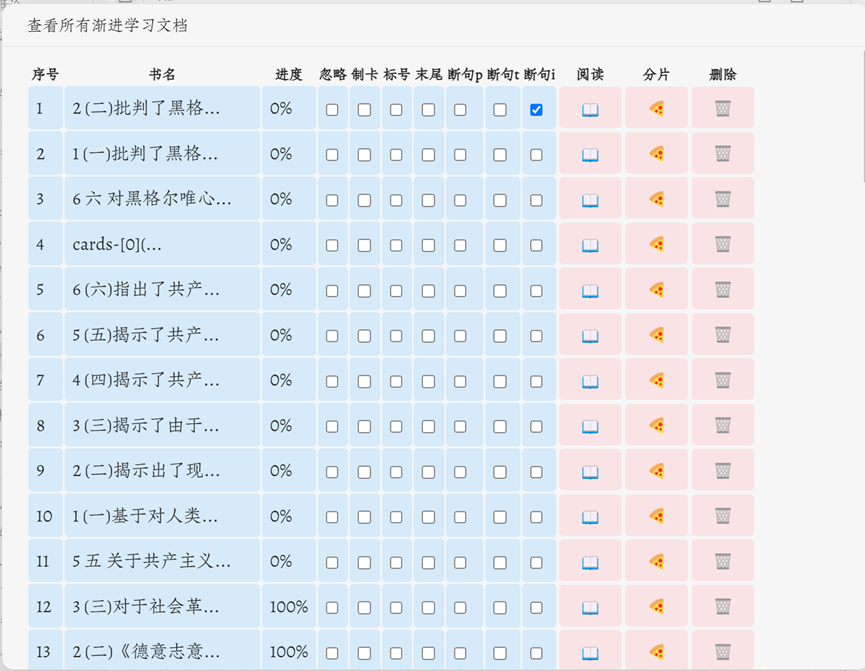Select book name '2 (二)揭示出了现…'
This screenshot has height=671, width=865.
click(x=162, y=470)
